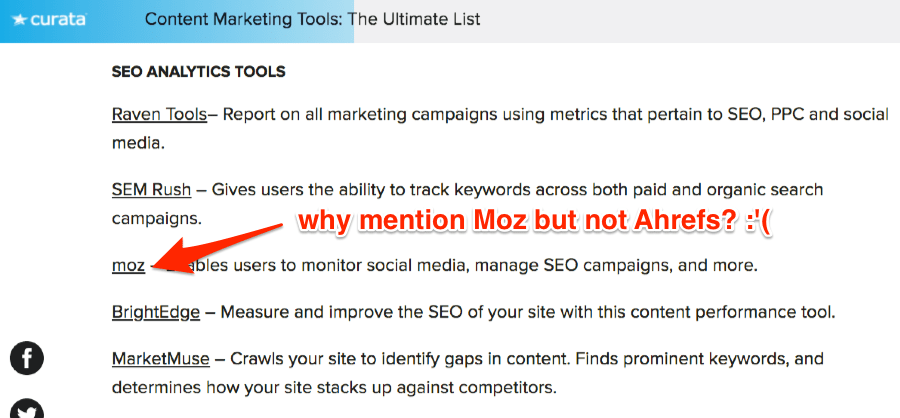
Task: Visit the BrightEdge link
Action: (156, 313)
